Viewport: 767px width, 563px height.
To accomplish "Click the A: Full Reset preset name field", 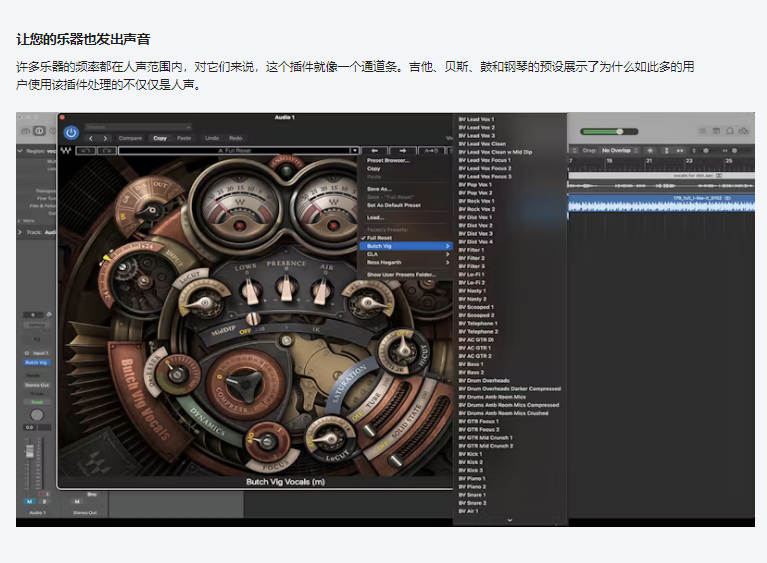I will [234, 151].
